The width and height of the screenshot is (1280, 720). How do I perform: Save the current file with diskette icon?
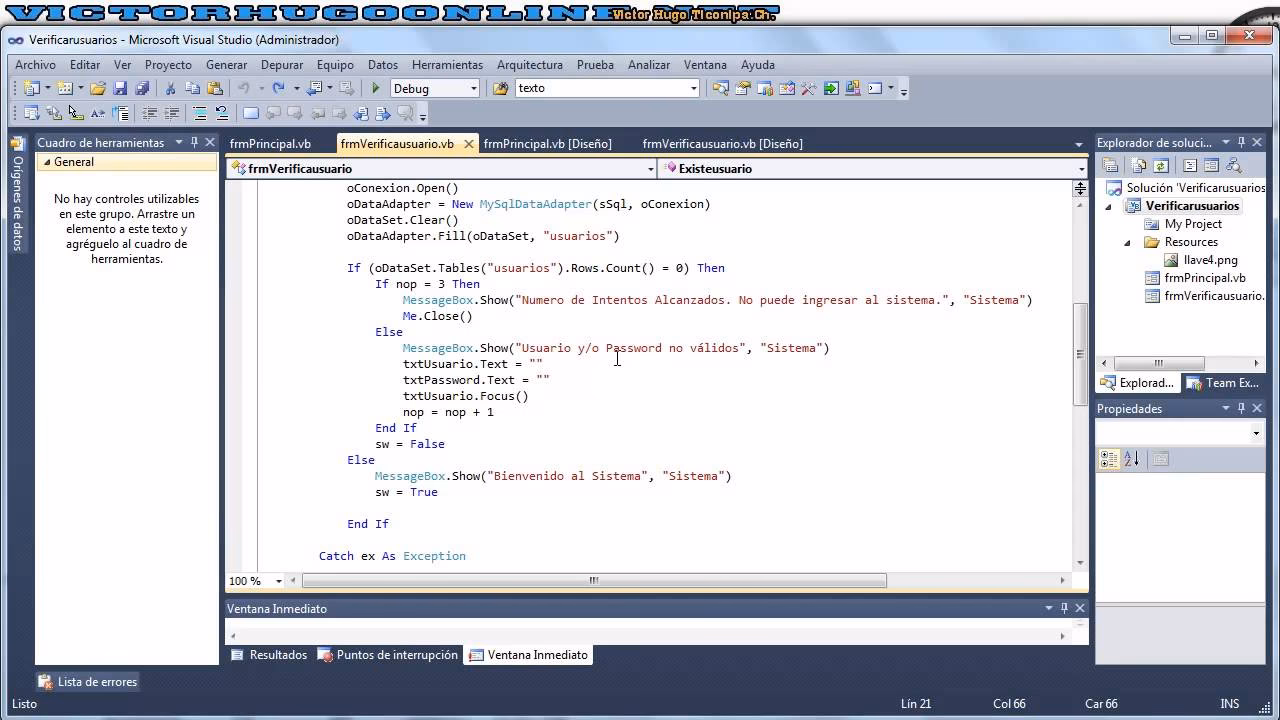pyautogui.click(x=120, y=88)
